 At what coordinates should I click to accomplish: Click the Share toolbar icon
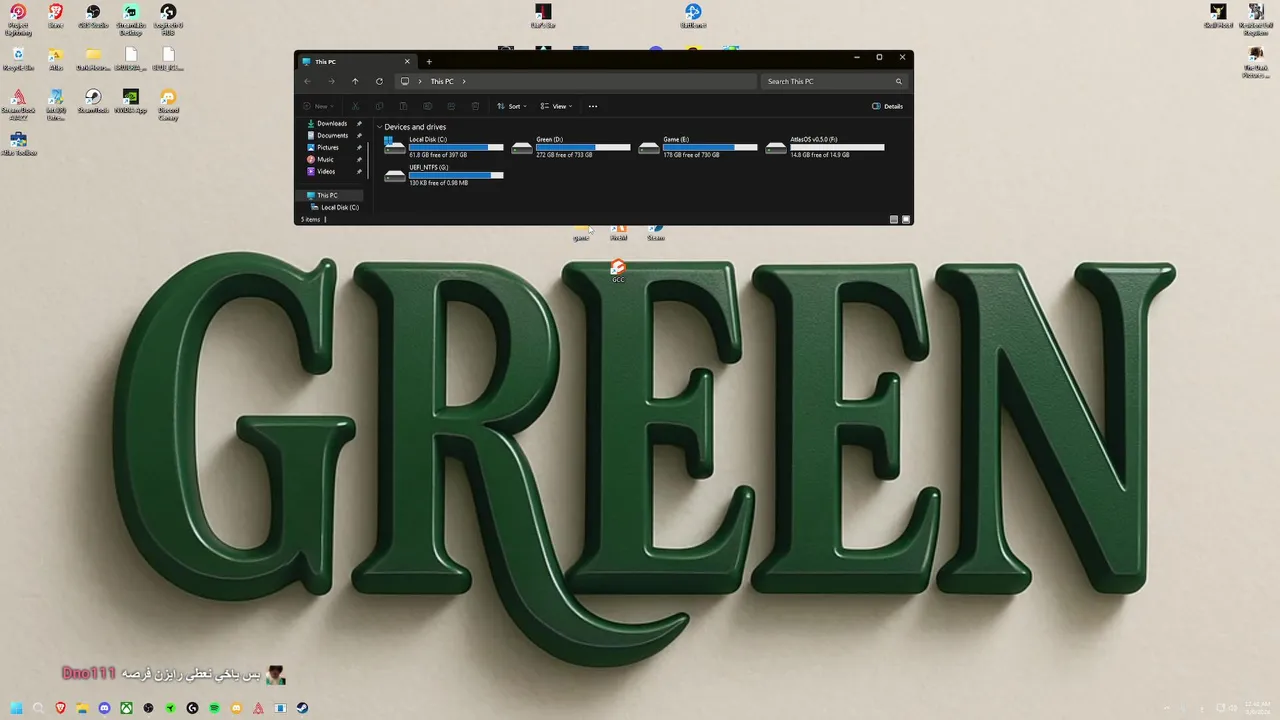coord(451,106)
